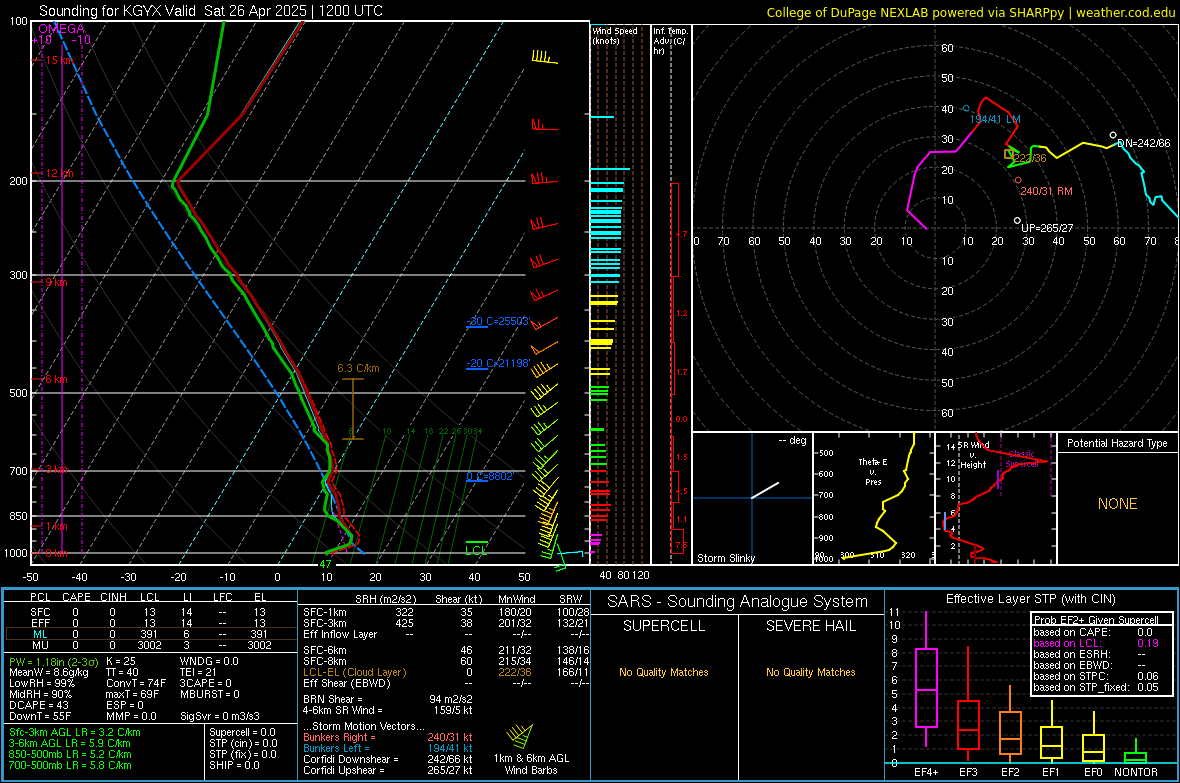Image resolution: width=1180 pixels, height=783 pixels.
Task: Click No Quality Matches under SUPERCELL
Action: (x=664, y=672)
